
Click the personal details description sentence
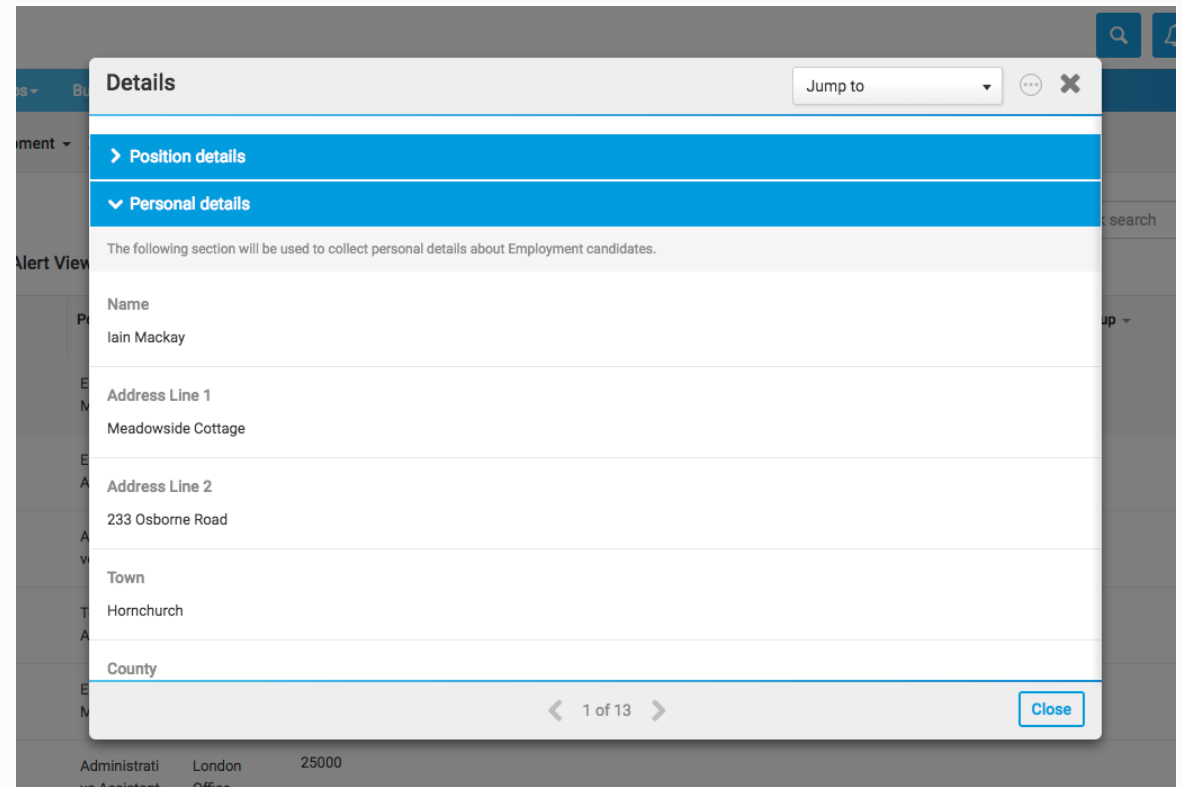coord(381,249)
